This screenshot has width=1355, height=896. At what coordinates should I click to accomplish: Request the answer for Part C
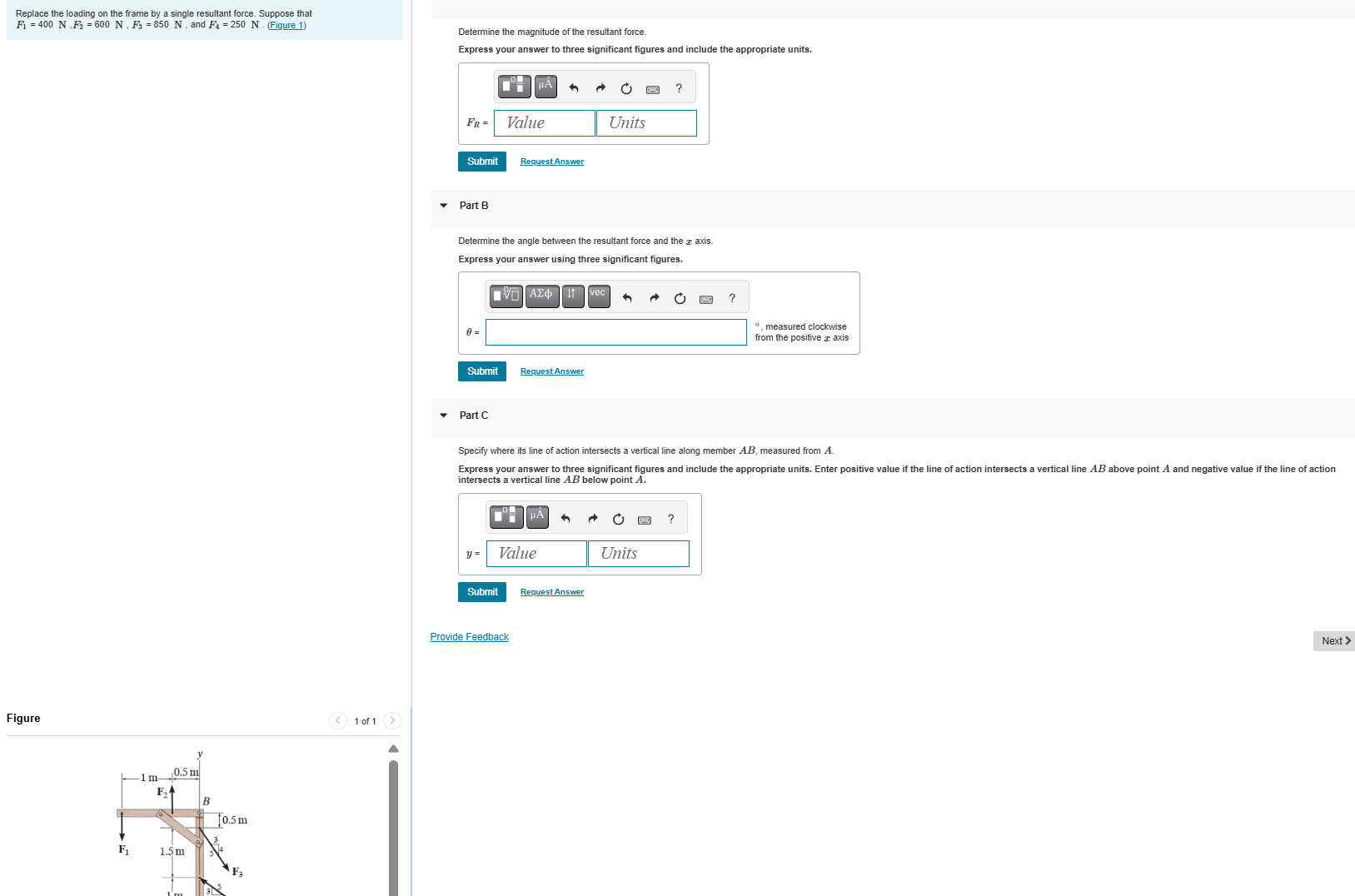[552, 592]
